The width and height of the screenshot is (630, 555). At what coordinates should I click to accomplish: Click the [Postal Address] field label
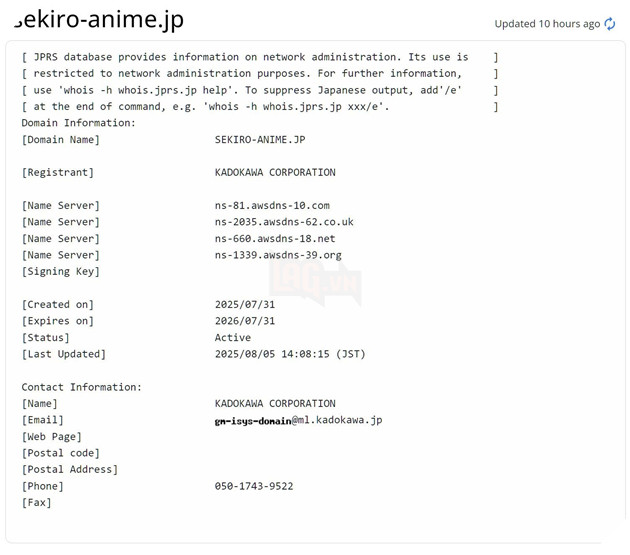(x=70, y=469)
